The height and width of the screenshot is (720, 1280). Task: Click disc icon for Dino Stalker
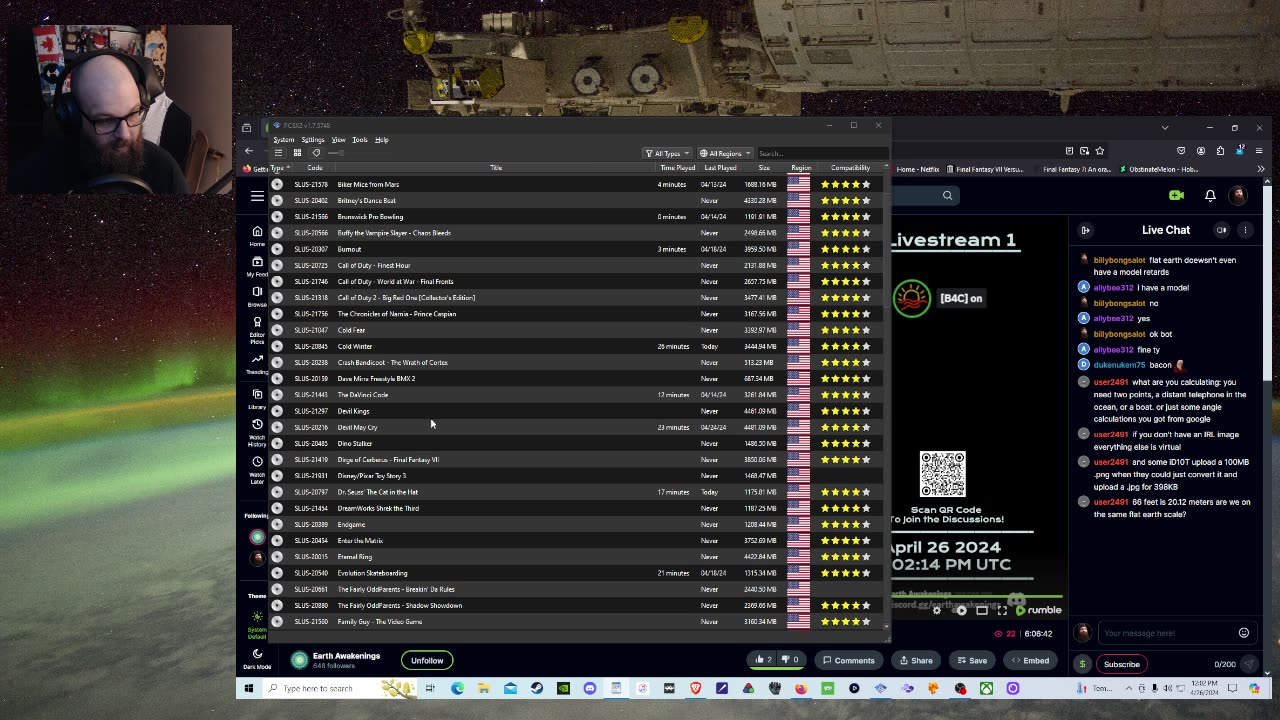(277, 443)
